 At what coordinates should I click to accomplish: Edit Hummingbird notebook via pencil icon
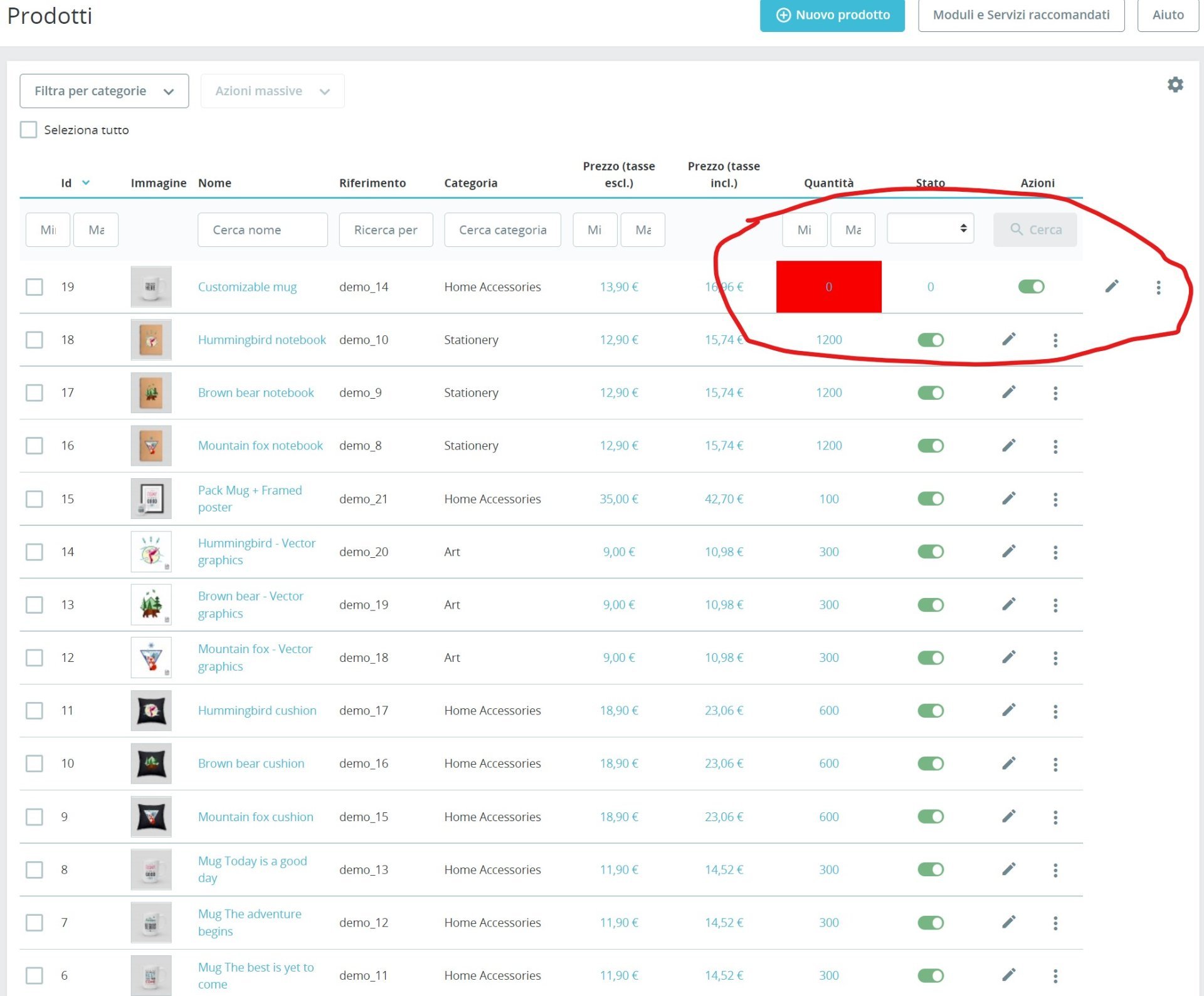(1008, 340)
